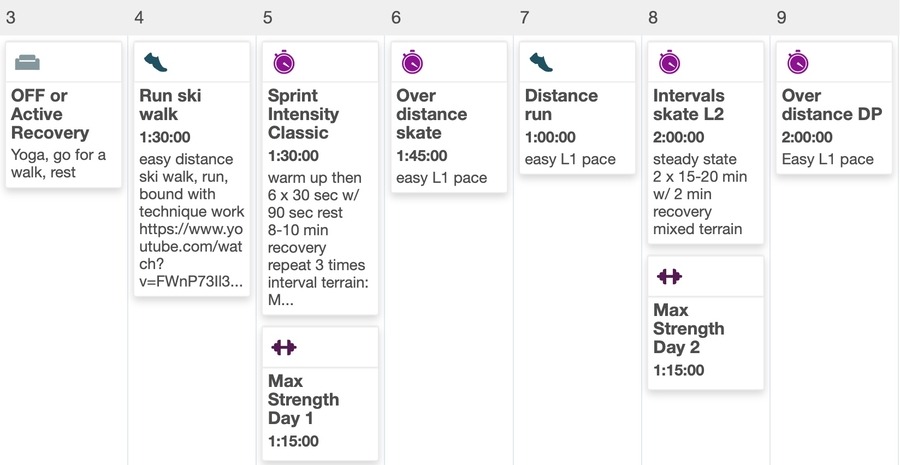Open Max Strength Day 2 title
Screen dimensions: 900x465
click(688, 328)
